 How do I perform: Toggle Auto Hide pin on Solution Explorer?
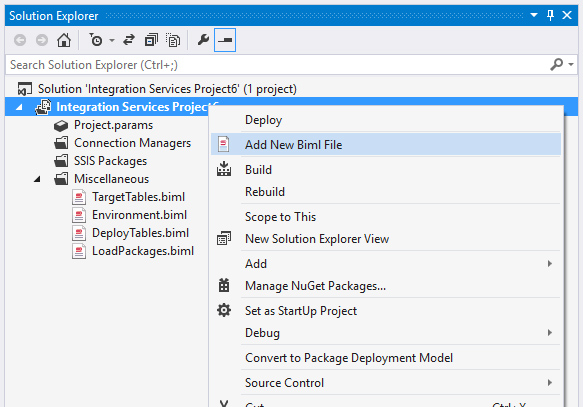[x=551, y=15]
